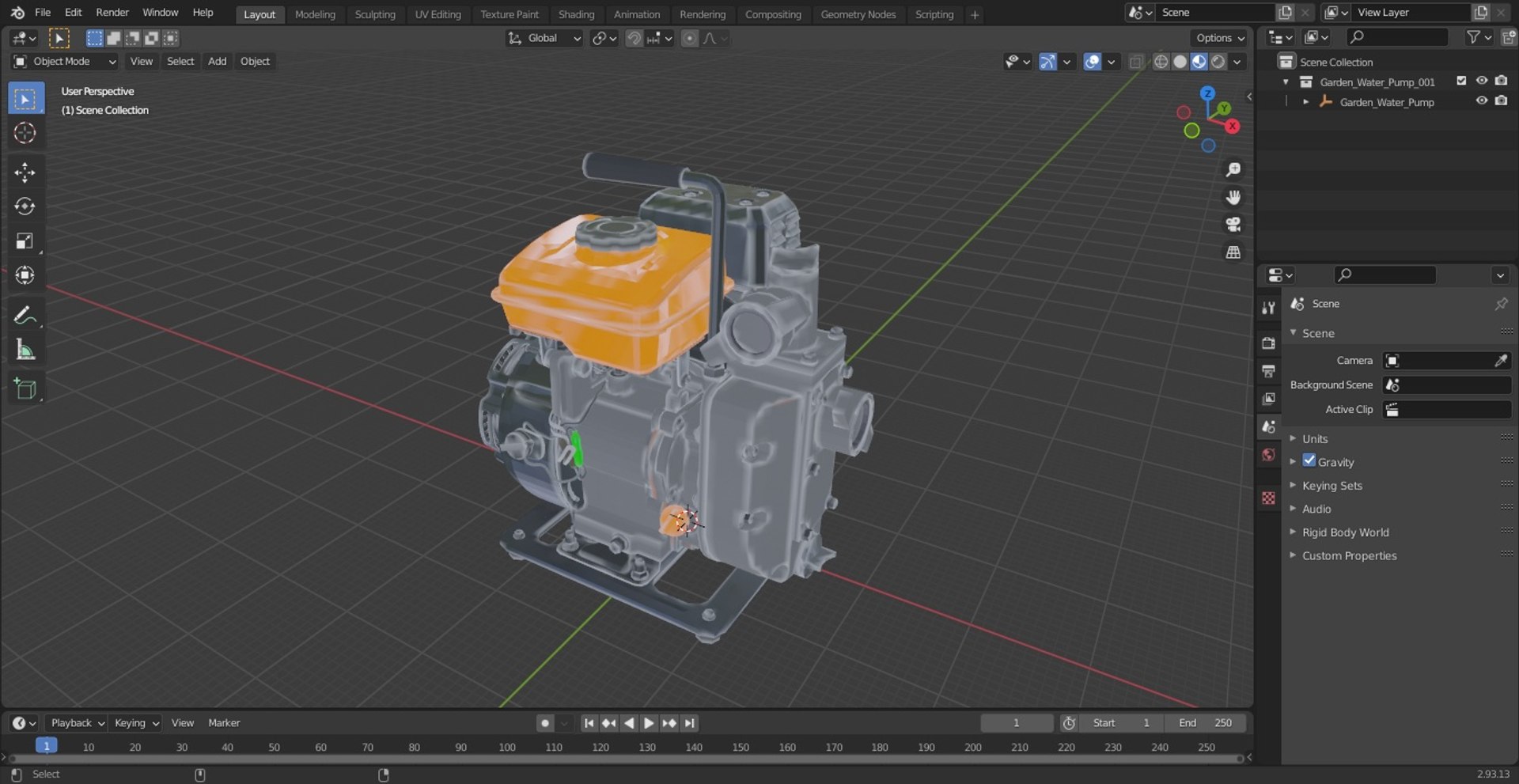Open the Texture properties tab
The height and width of the screenshot is (784, 1519).
click(x=1269, y=498)
